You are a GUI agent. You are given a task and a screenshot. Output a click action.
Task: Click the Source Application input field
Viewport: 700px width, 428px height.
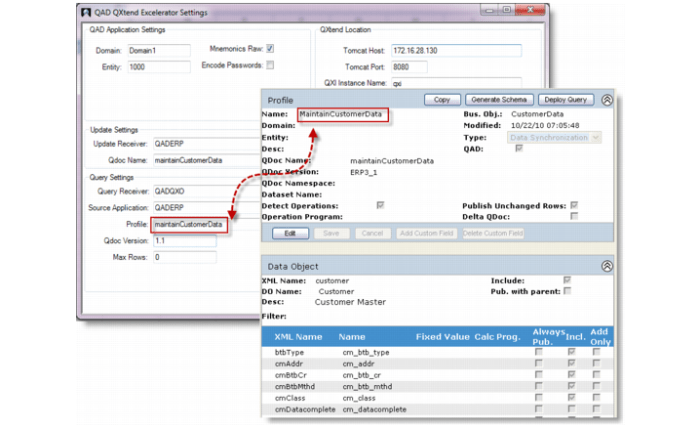tap(207, 208)
